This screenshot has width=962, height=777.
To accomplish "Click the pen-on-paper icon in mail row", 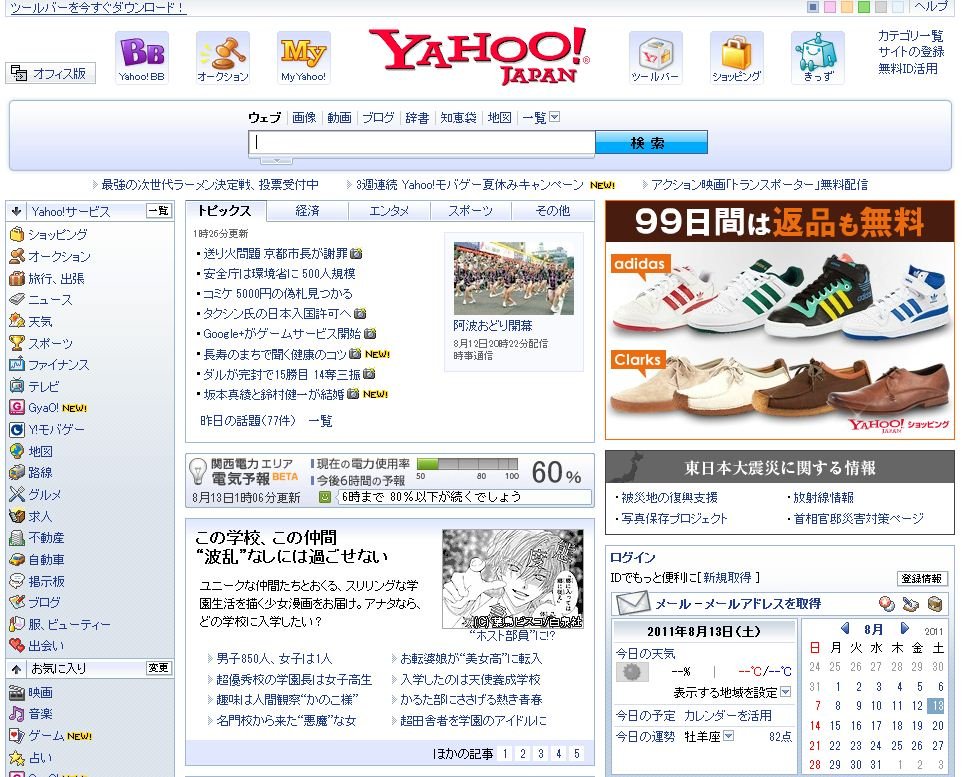I will (910, 604).
